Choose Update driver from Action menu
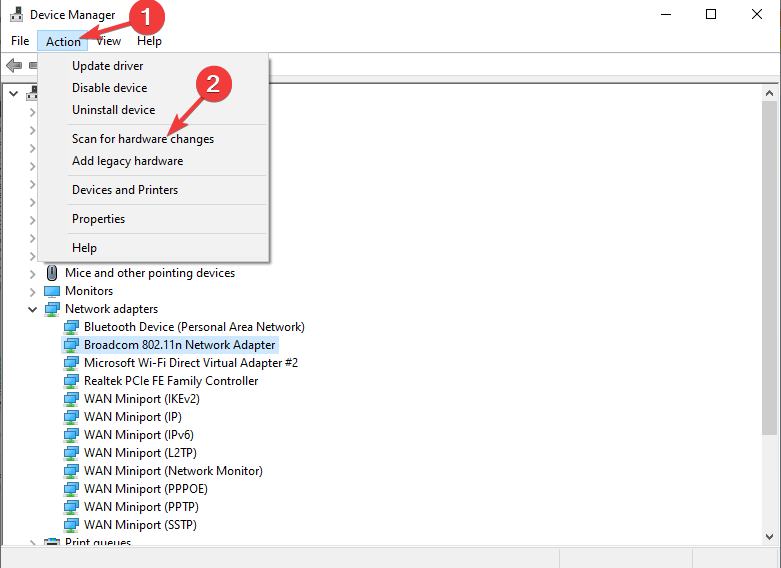781x568 pixels. (108, 66)
